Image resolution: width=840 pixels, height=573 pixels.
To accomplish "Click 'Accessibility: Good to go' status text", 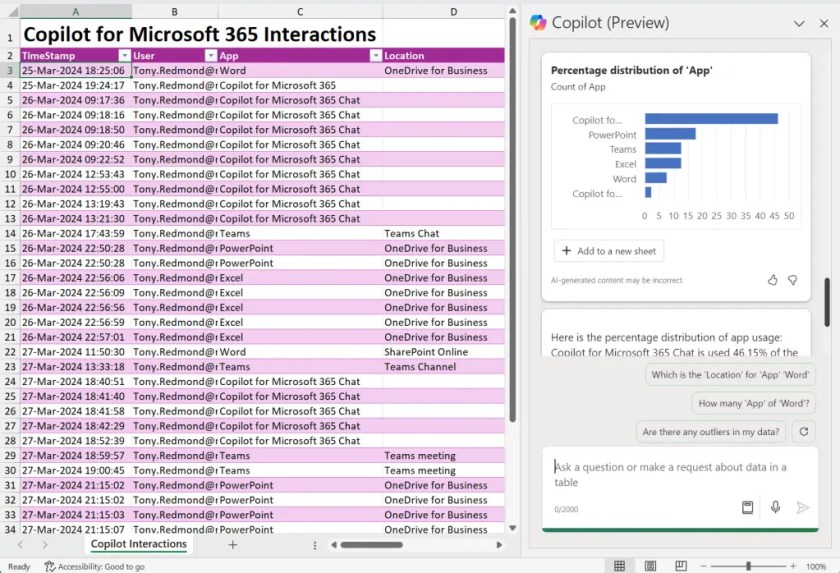I will (101, 567).
